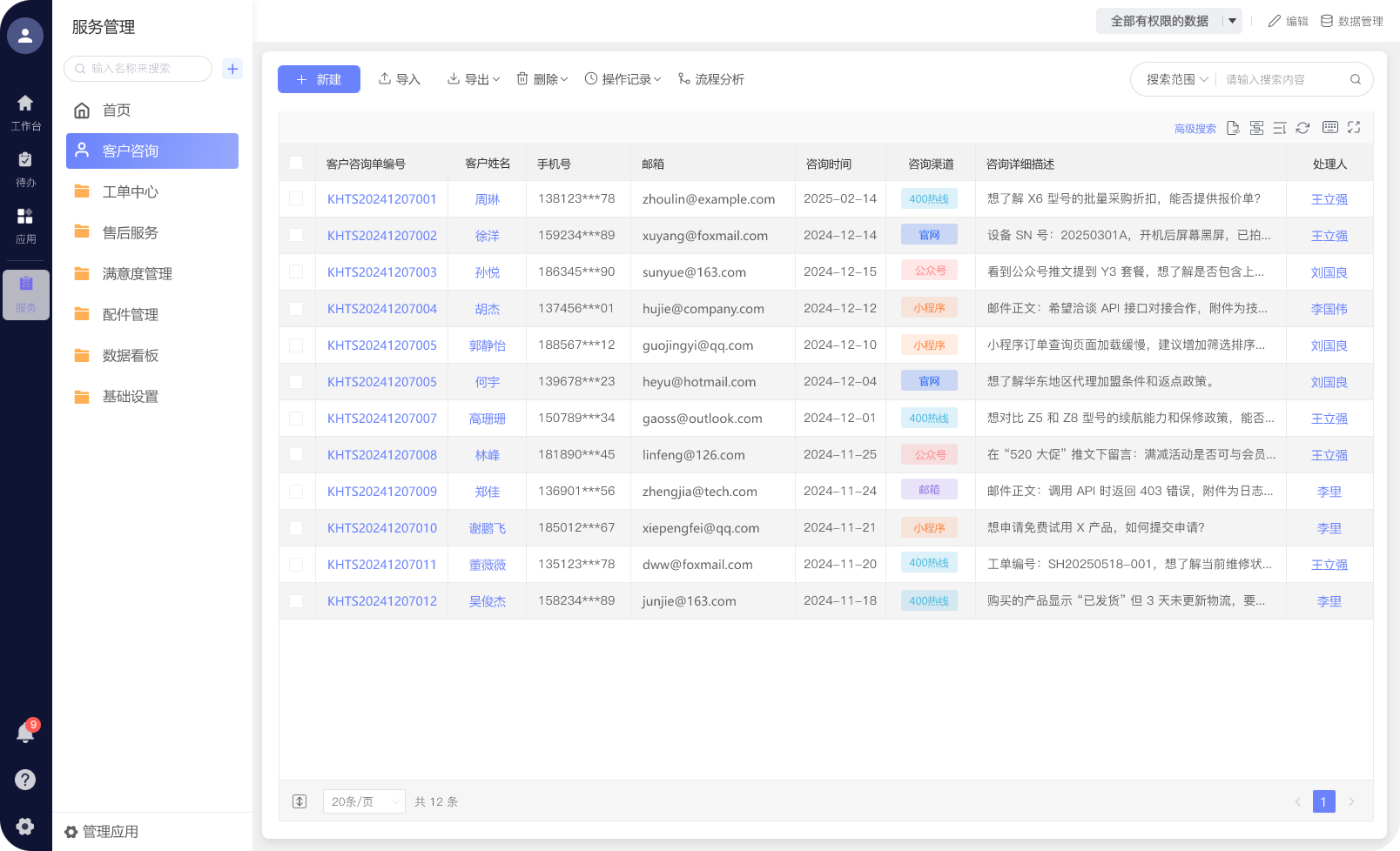Focus the 输入名称来搜索 sidebar search field
Viewport: 1400px width, 851px height.
[138, 69]
